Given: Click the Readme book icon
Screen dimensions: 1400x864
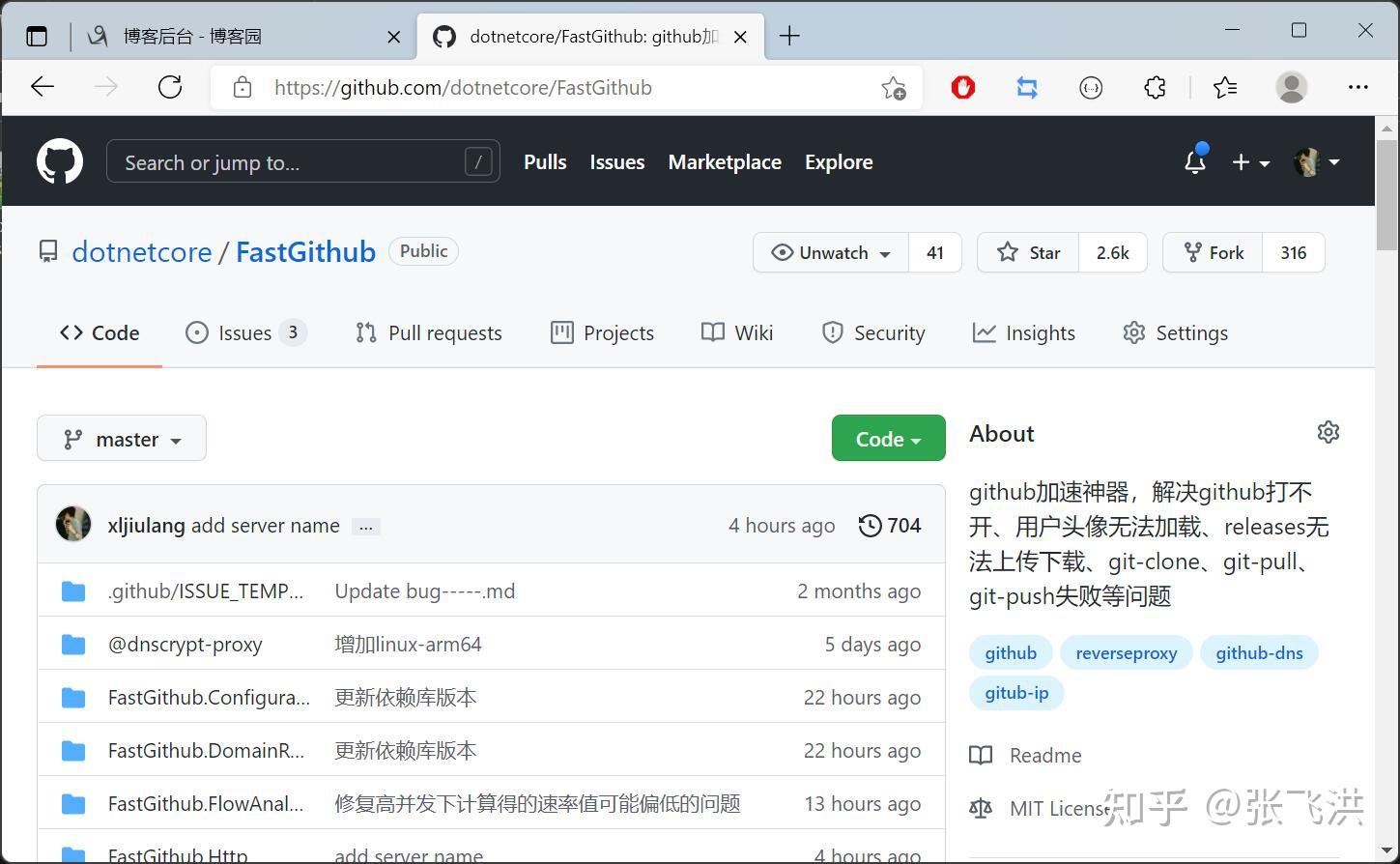Looking at the screenshot, I should coord(980,755).
